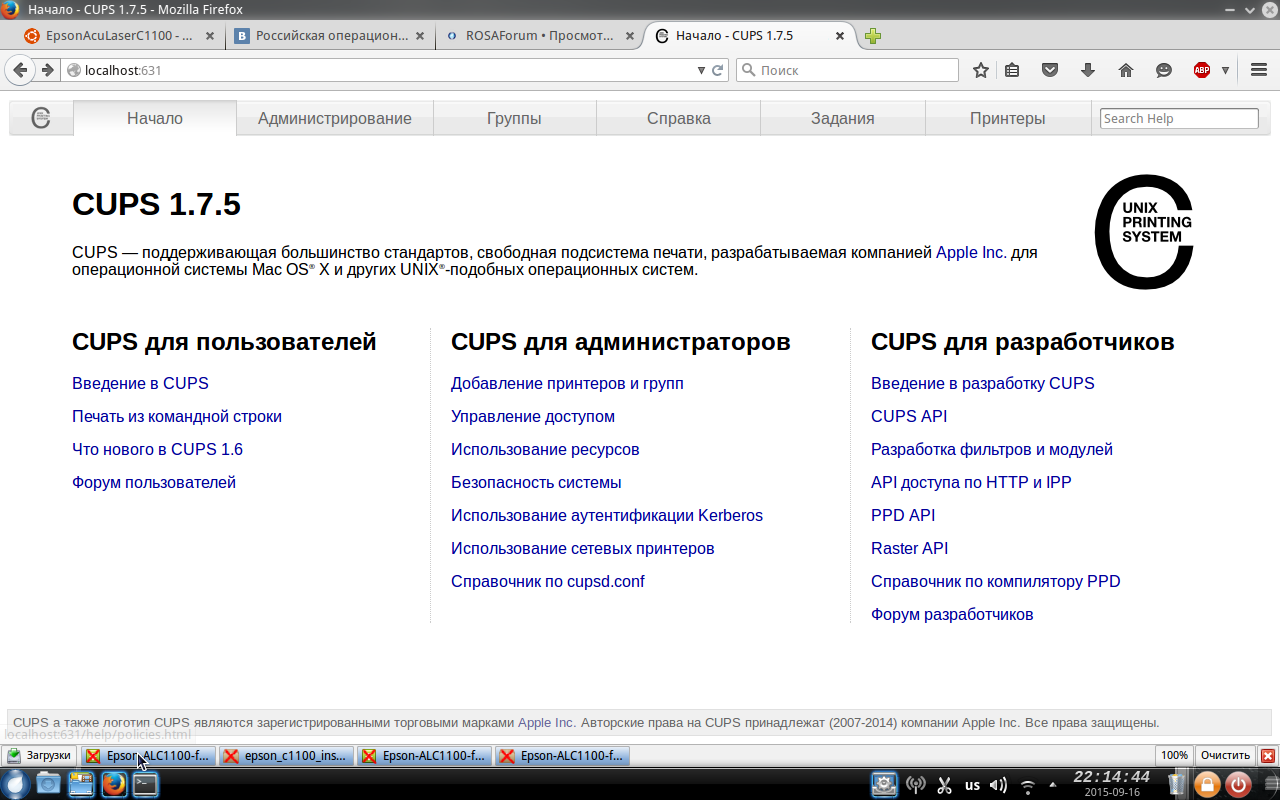Screen dimensions: 1280x800
Task: Switch to the ROSAForum browser tab
Action: pos(541,36)
